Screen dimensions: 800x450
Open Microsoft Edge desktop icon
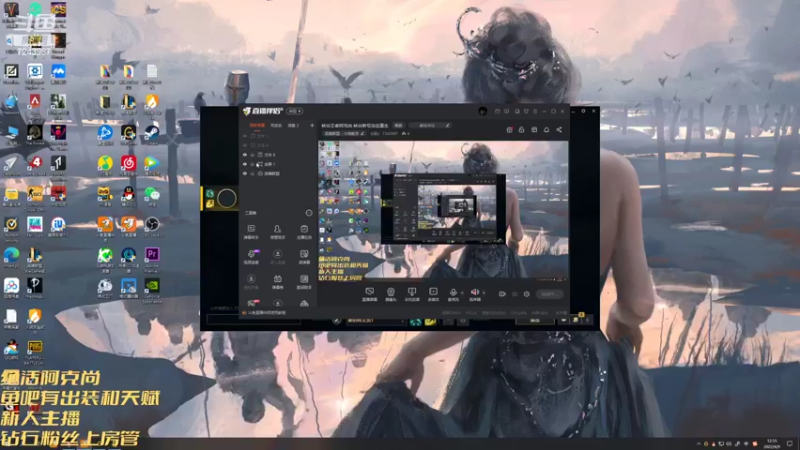click(11, 255)
